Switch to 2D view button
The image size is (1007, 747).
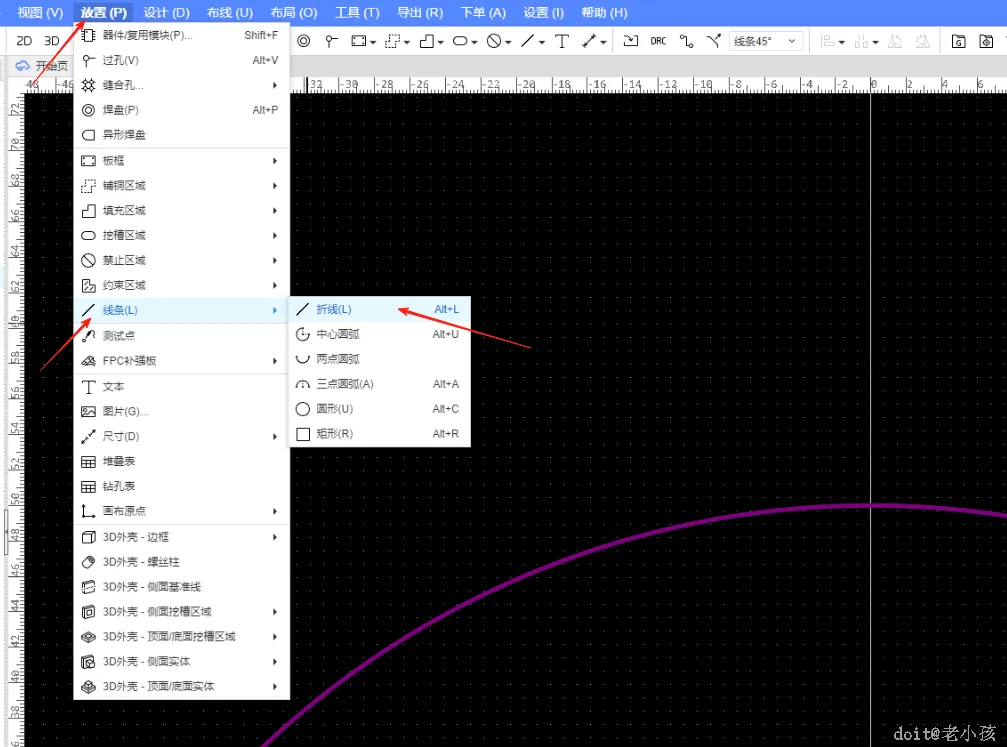[x=24, y=41]
